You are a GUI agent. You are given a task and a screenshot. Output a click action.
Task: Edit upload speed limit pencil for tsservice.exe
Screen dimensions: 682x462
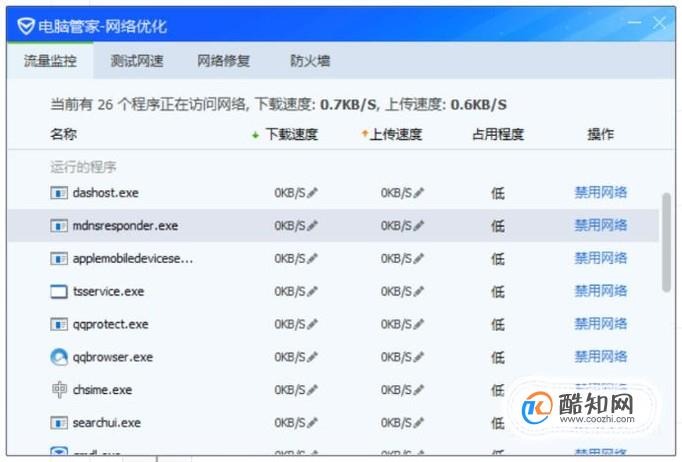[418, 291]
